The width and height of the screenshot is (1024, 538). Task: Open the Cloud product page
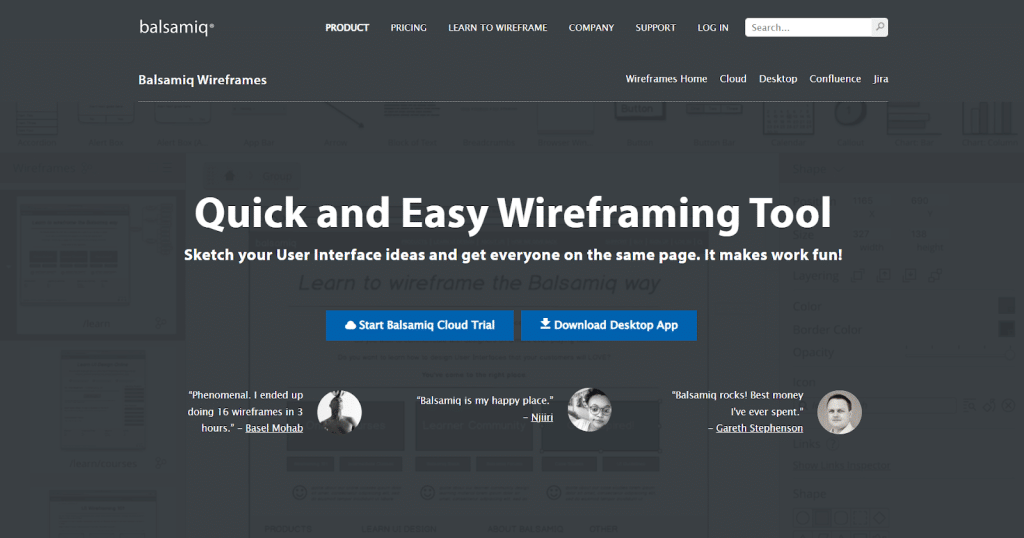click(x=733, y=78)
